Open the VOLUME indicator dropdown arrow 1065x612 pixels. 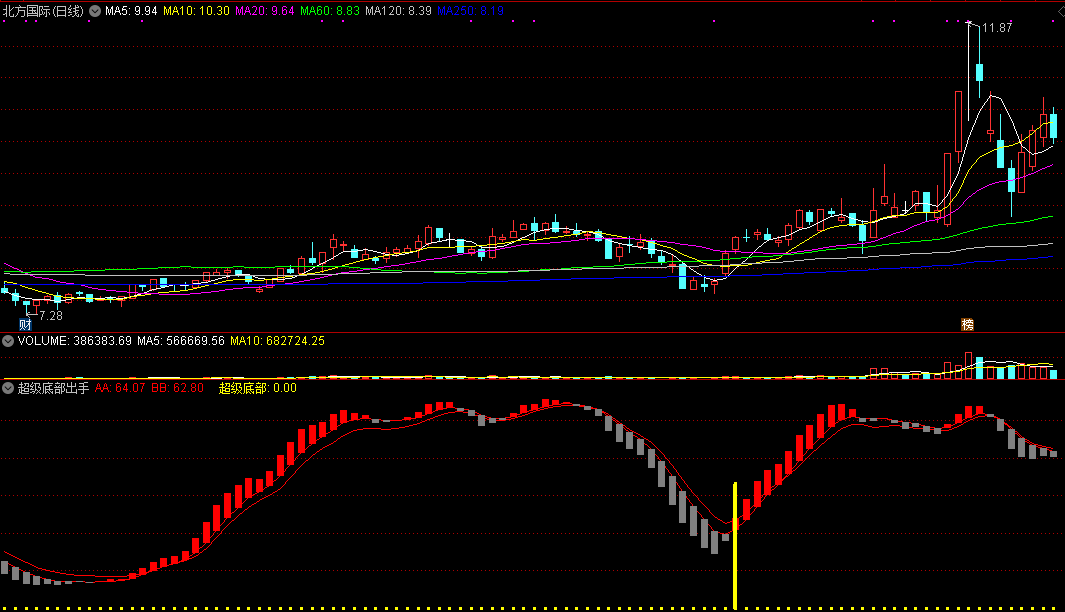(x=8, y=341)
